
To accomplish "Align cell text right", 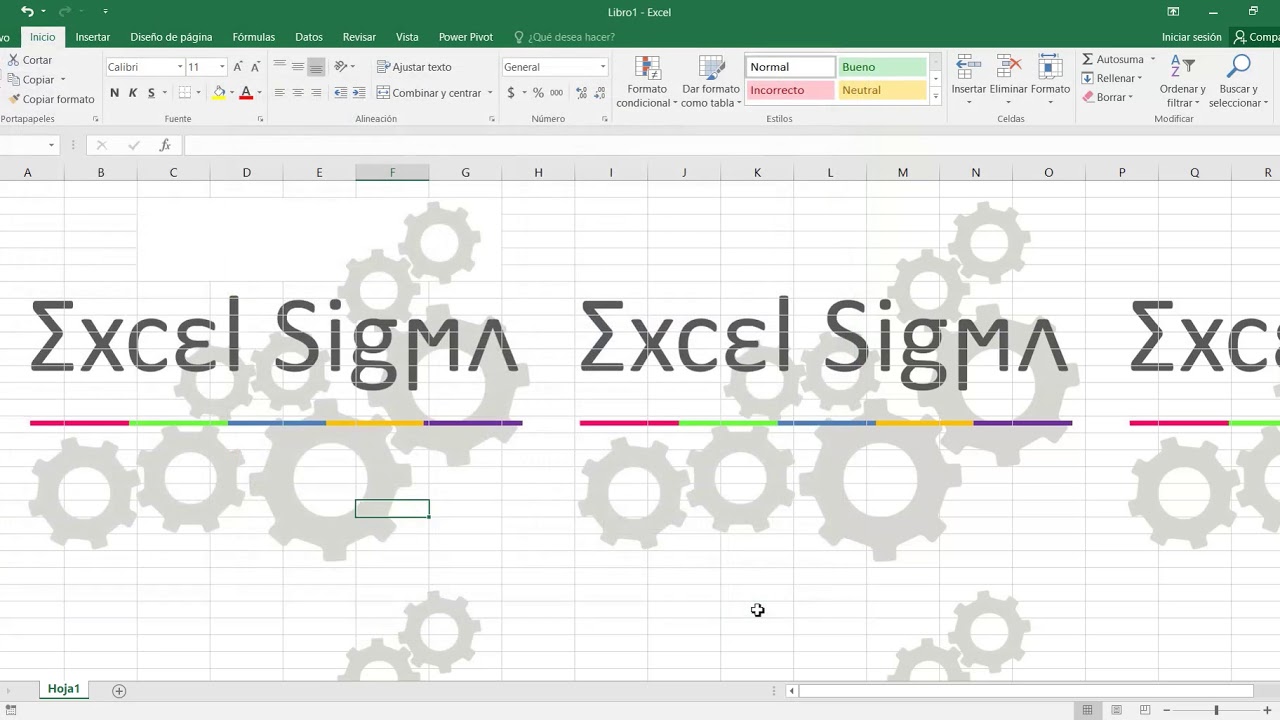I will tap(316, 93).
